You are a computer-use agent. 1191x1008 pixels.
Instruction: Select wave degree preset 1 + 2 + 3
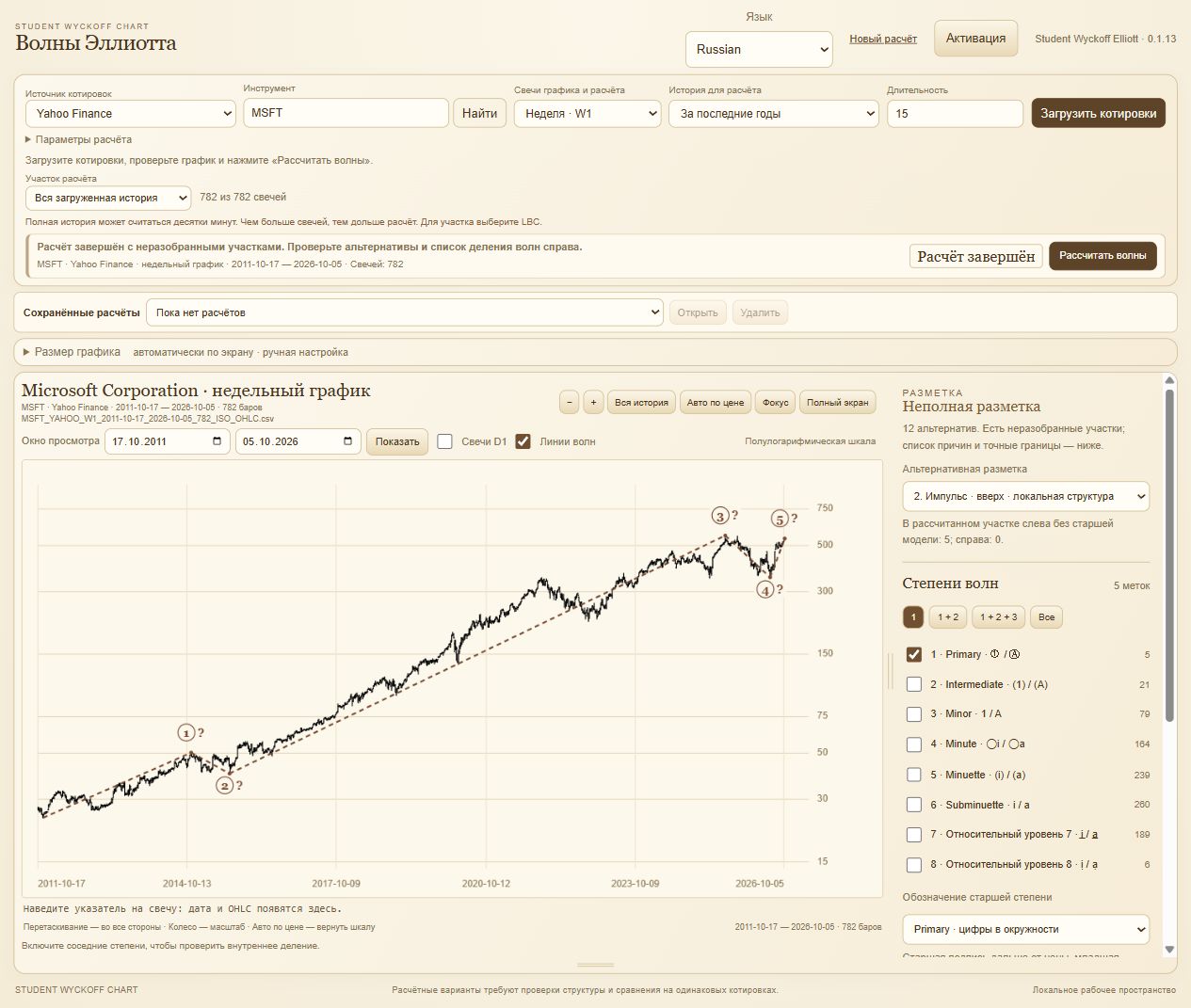998,617
